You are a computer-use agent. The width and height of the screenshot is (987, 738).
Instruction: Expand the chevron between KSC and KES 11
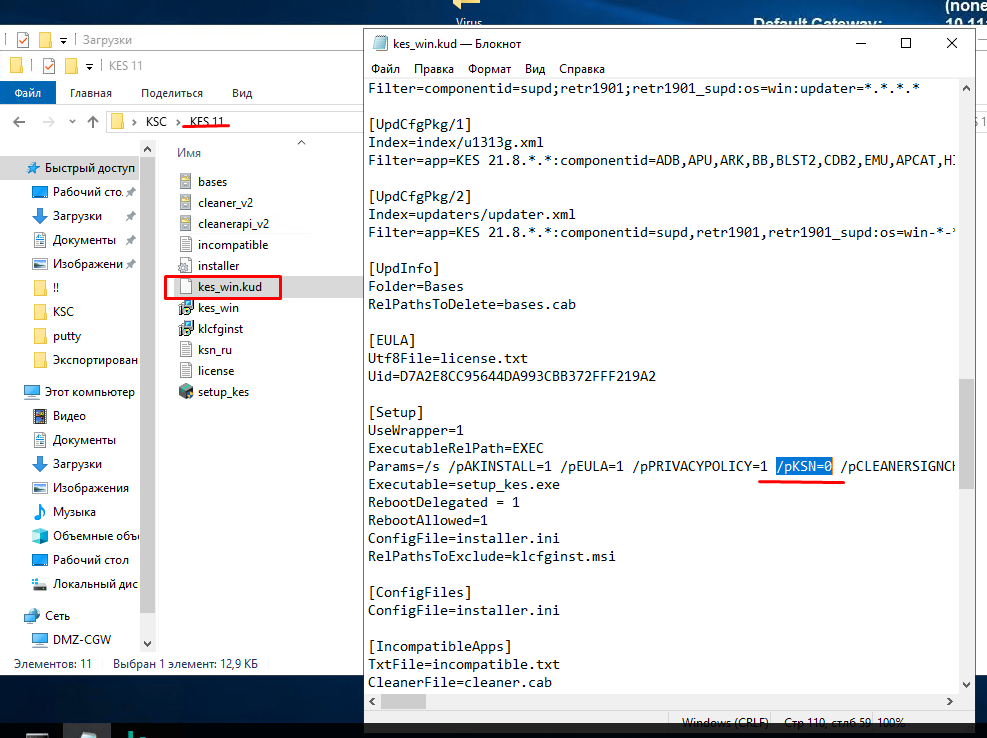coord(178,122)
